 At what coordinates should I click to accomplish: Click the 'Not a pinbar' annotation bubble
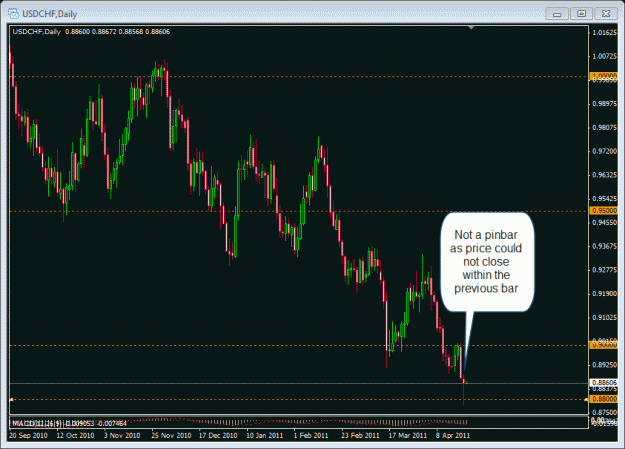(x=486, y=262)
